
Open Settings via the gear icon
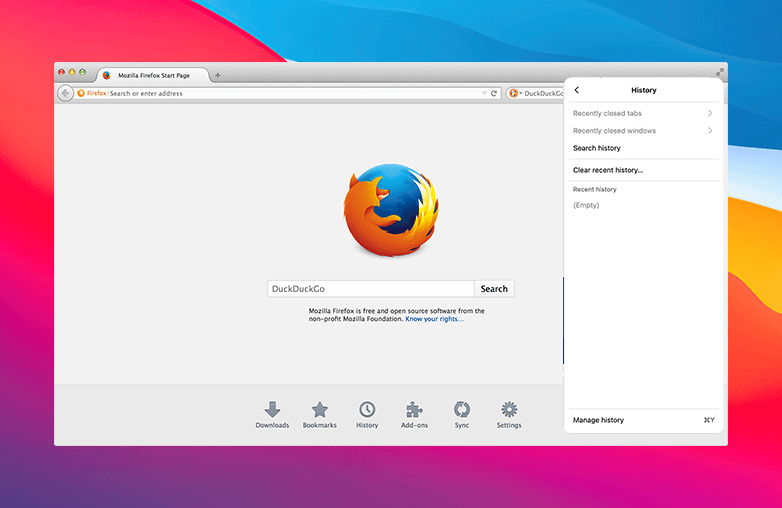[x=509, y=409]
